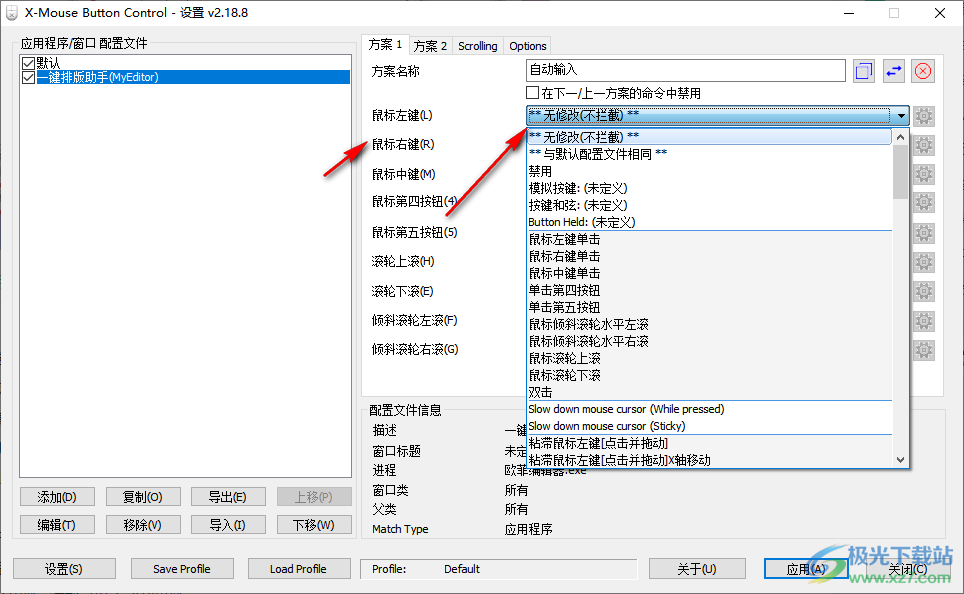The width and height of the screenshot is (964, 594).
Task: Choose 鼠标滚轮下滚 option
Action: (x=709, y=375)
